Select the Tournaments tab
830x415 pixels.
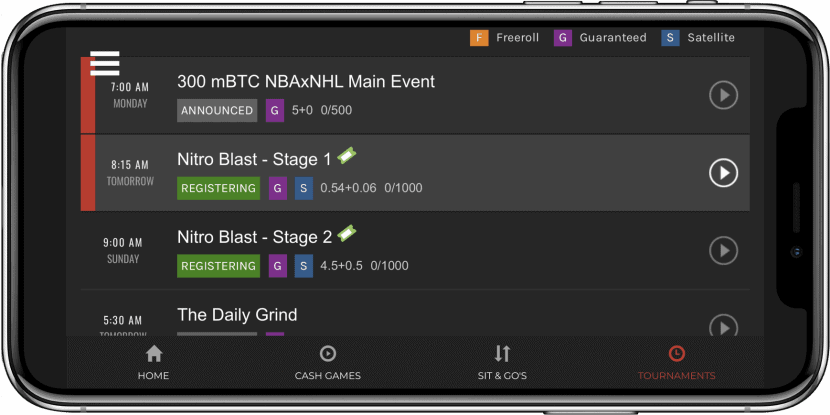click(x=676, y=363)
